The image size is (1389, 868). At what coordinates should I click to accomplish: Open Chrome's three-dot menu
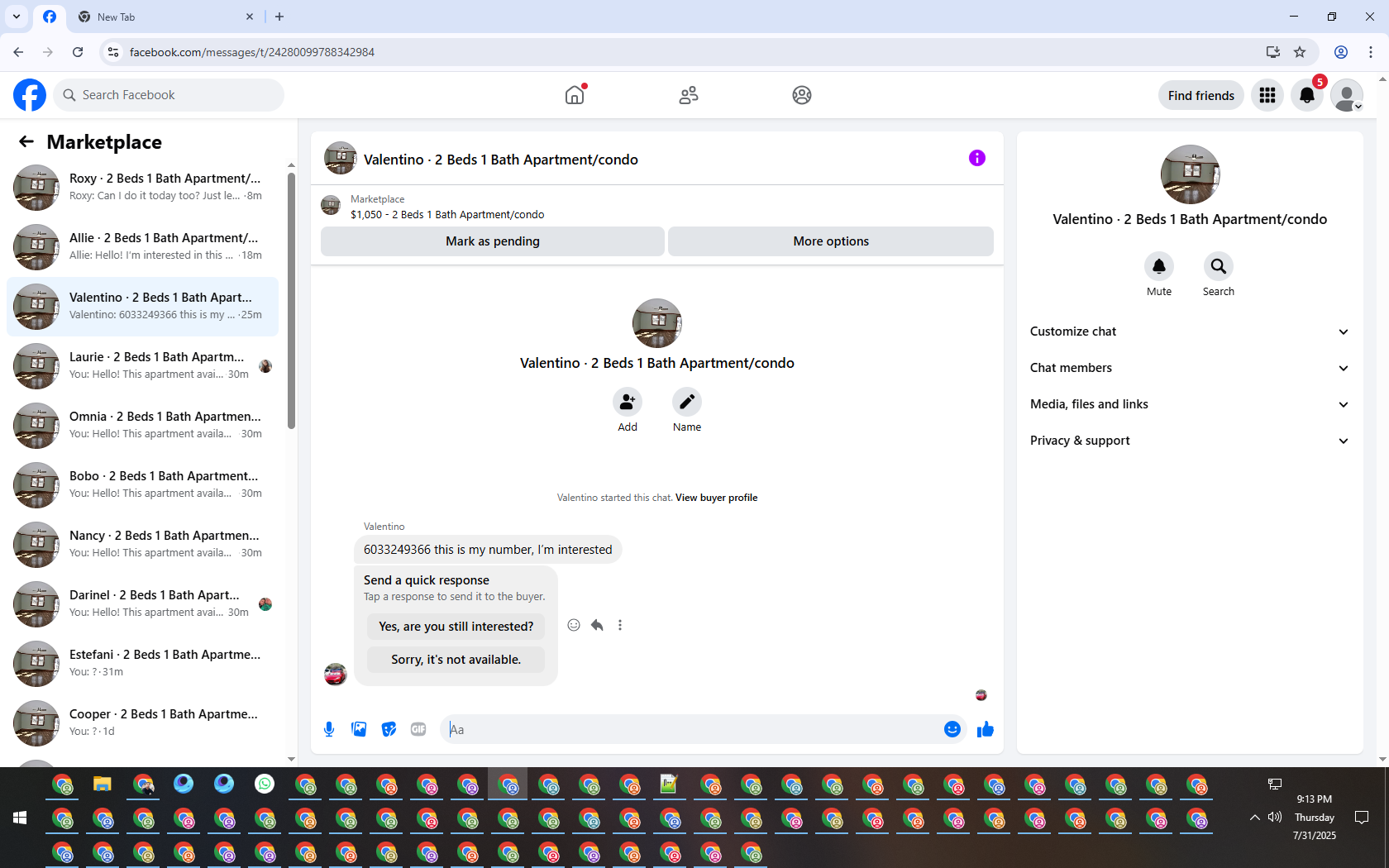coord(1371,52)
